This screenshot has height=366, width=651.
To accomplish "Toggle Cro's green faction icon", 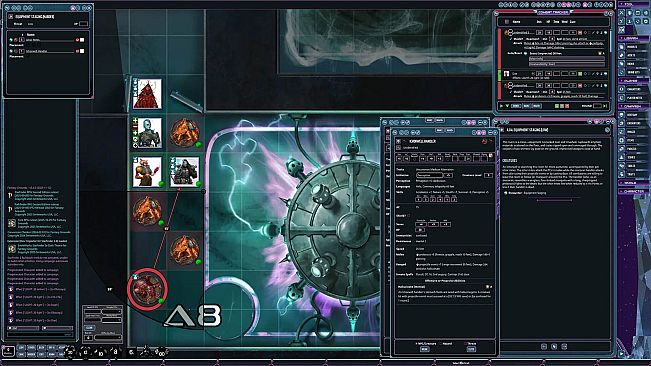I will coord(580,74).
